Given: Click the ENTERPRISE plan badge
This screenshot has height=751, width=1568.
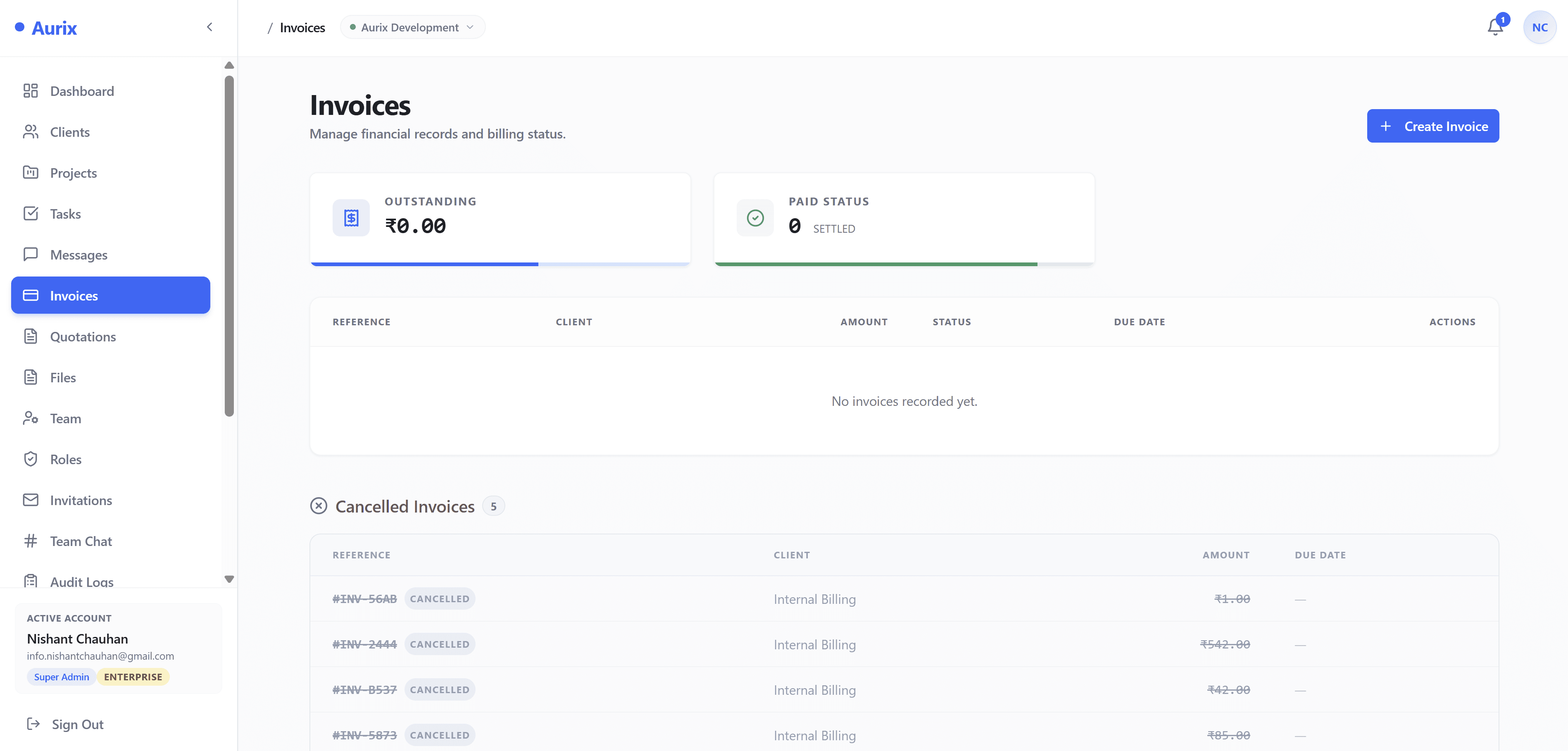Looking at the screenshot, I should [133, 677].
